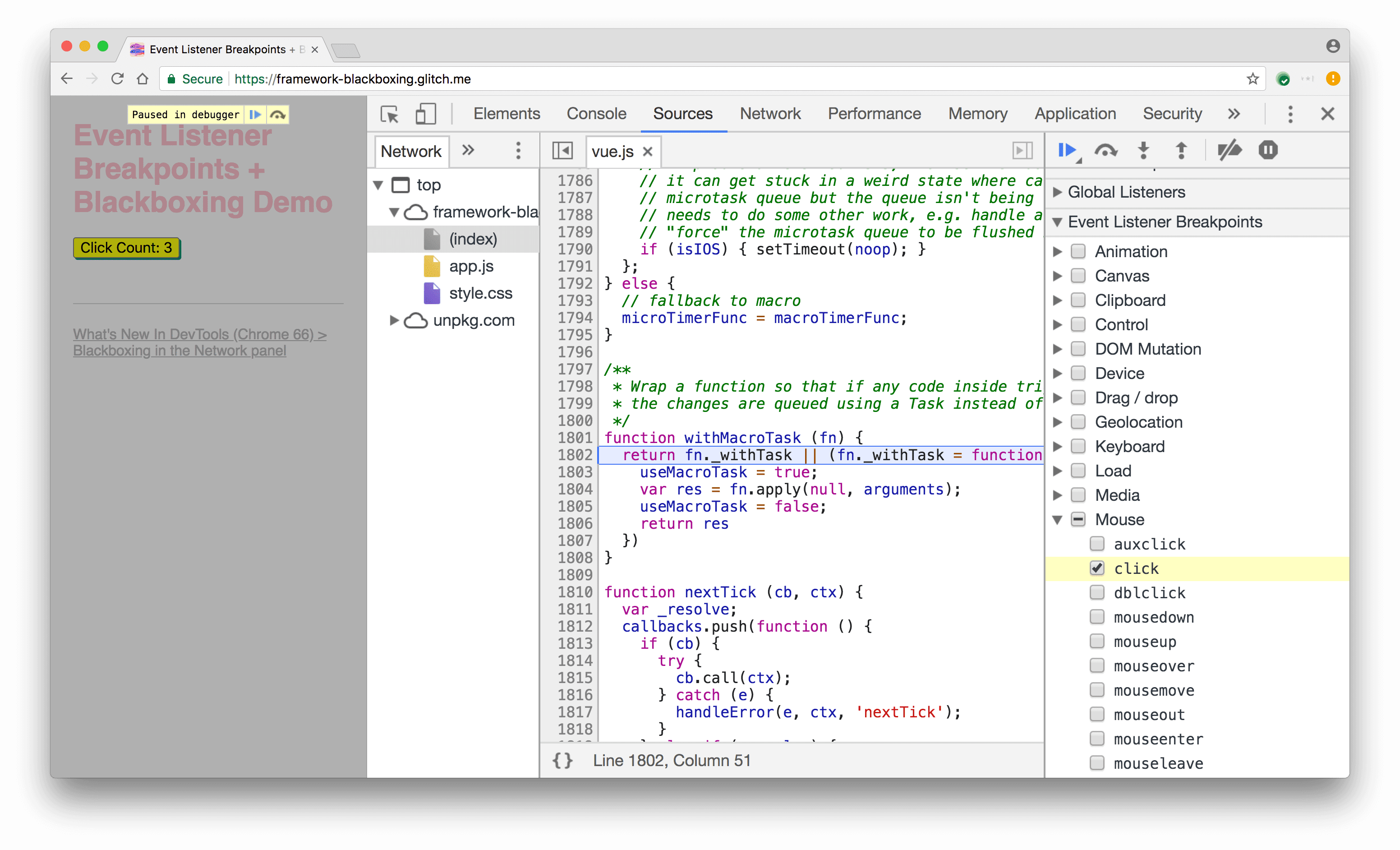
Task: Disable the click event breakpoint
Action: tap(1098, 567)
